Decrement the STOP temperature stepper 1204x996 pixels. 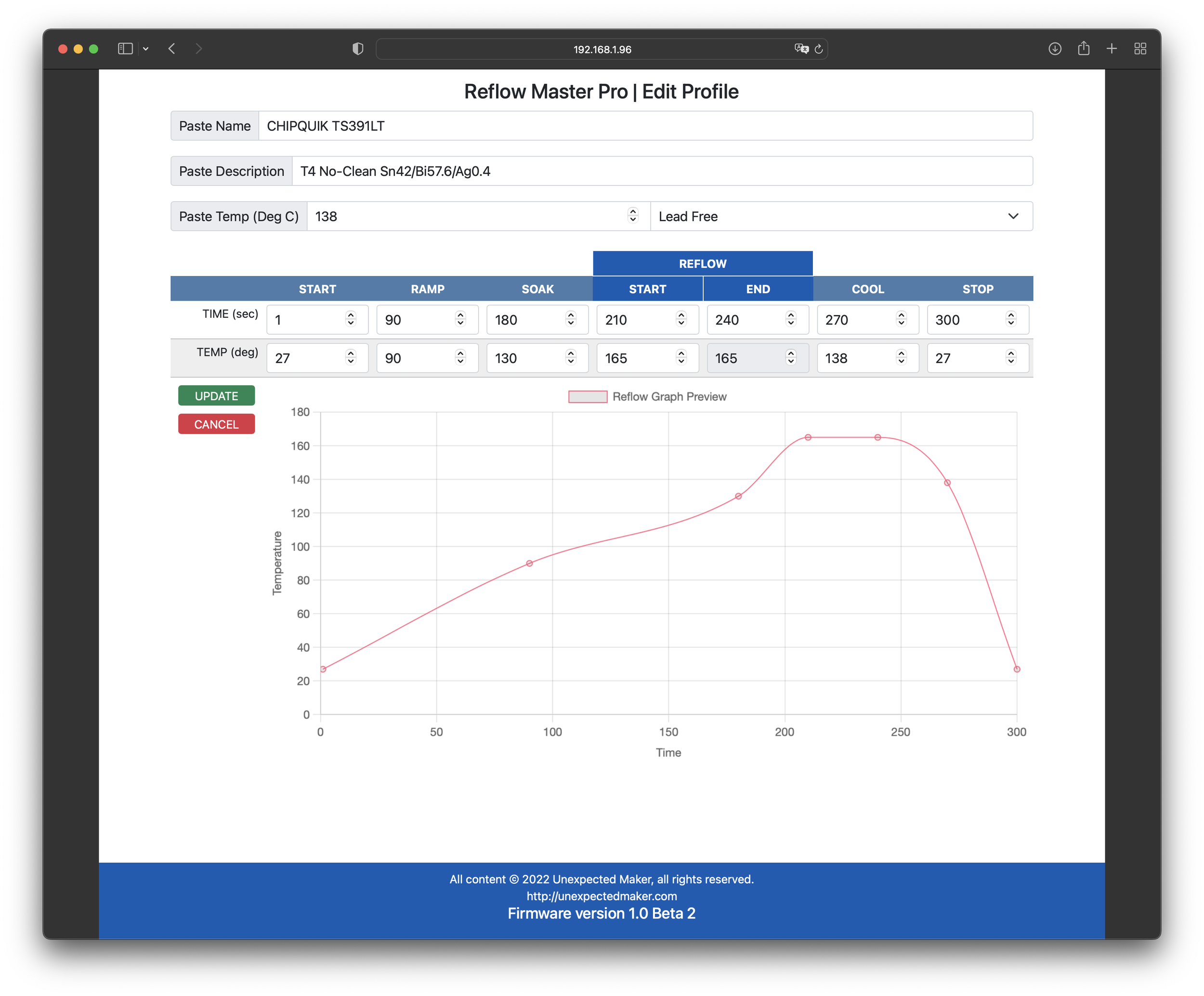1011,362
